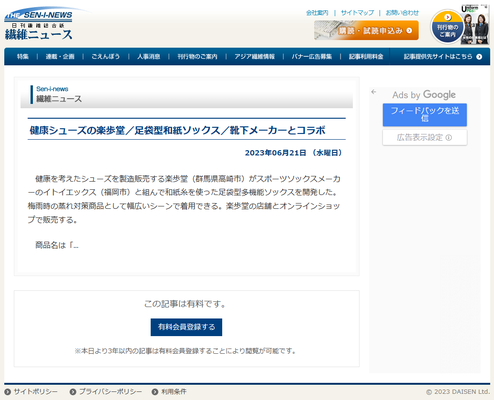Open the サイトマップ link
The width and height of the screenshot is (494, 400).
click(357, 13)
